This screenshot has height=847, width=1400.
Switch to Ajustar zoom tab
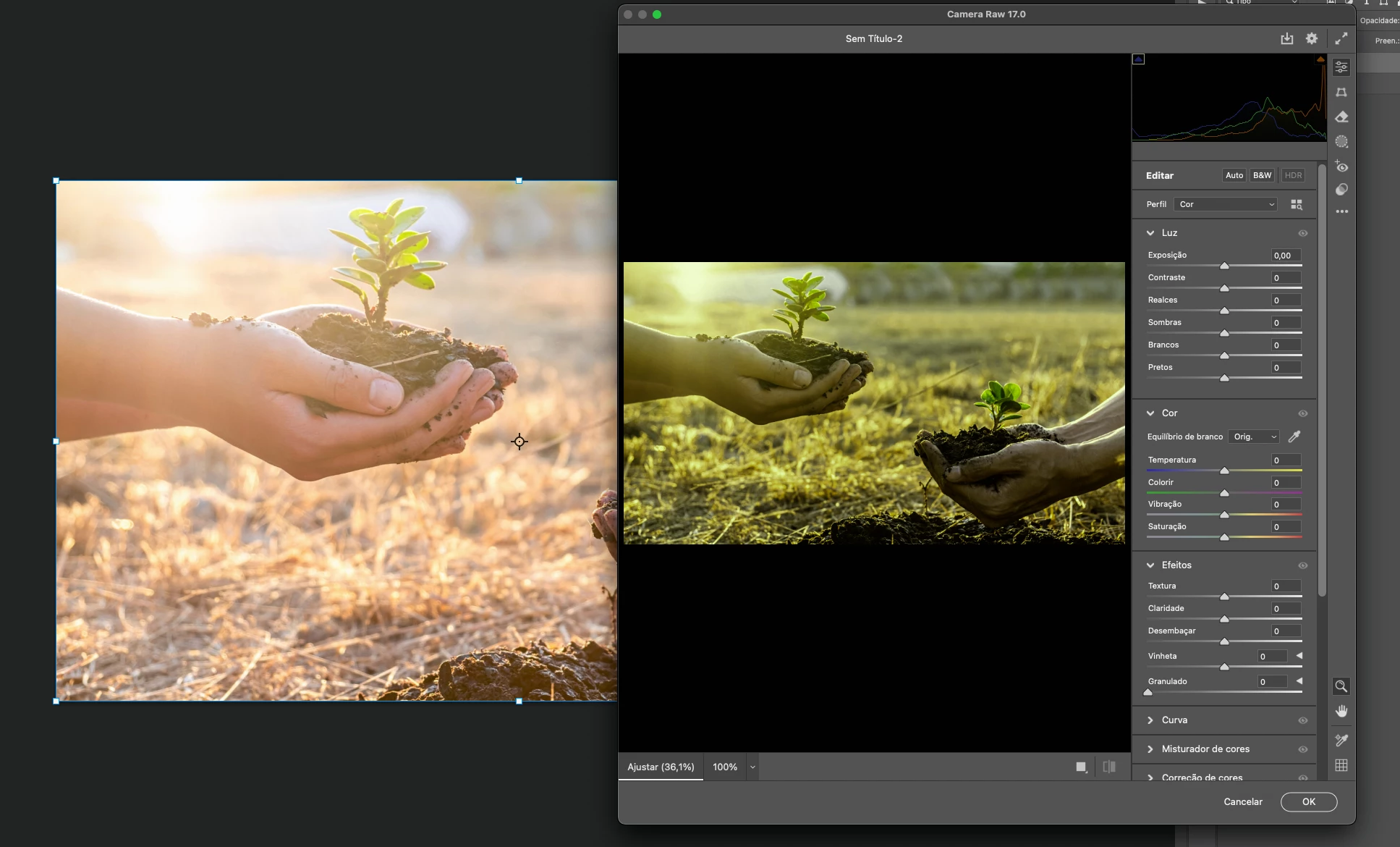pos(661,767)
